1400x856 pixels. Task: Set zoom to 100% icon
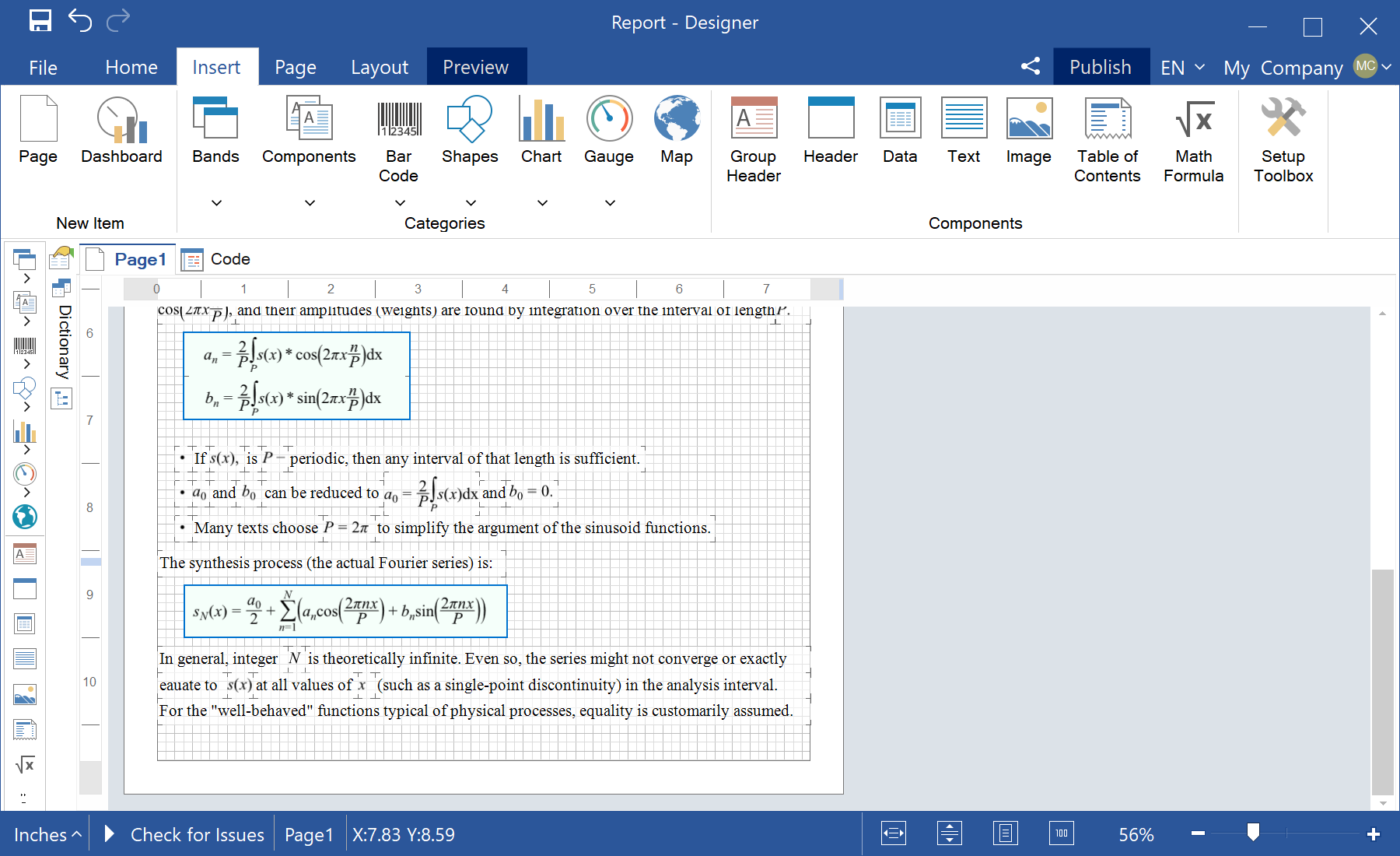click(1062, 833)
